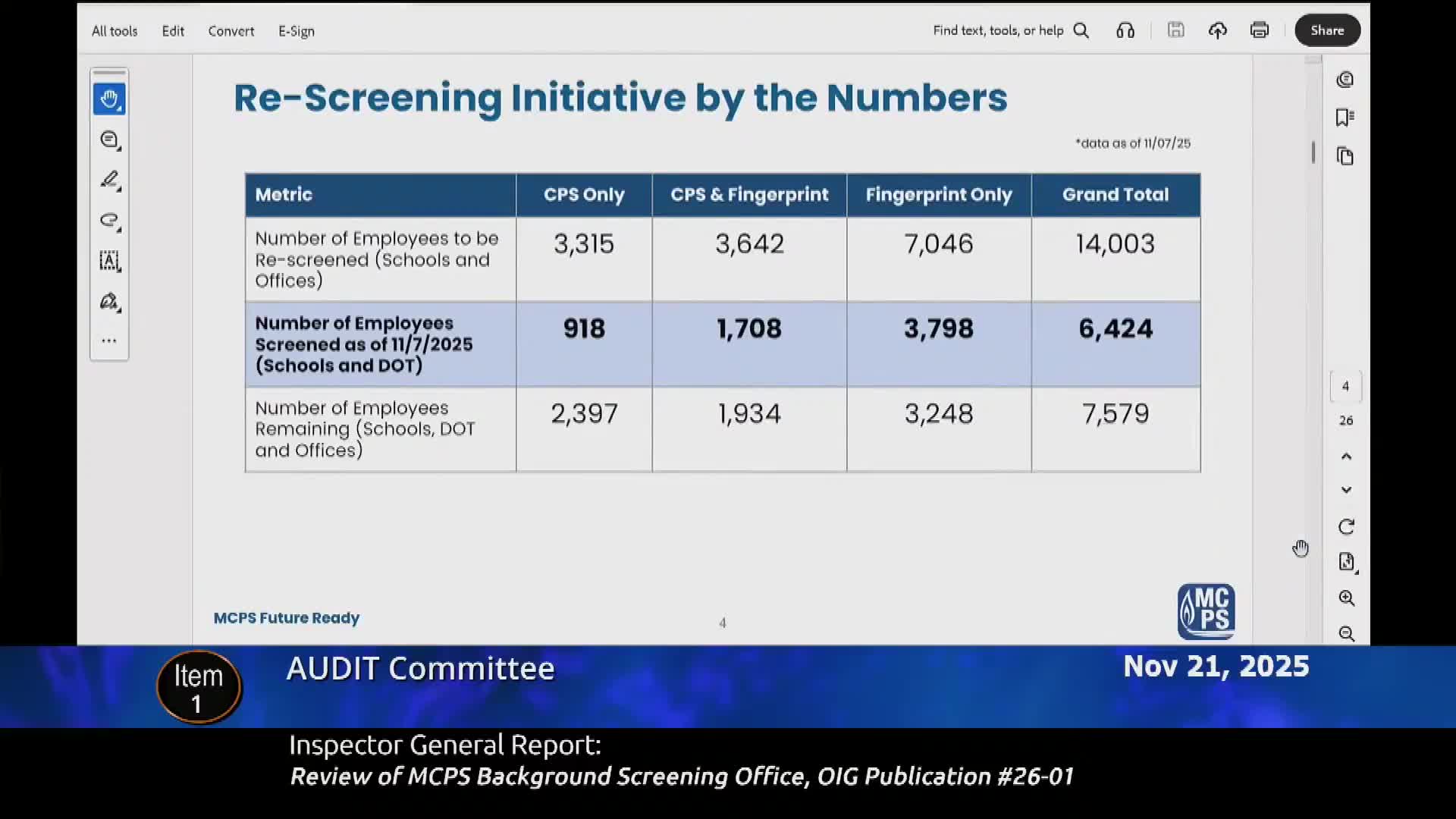Select the freehand Draw tool

(x=110, y=221)
